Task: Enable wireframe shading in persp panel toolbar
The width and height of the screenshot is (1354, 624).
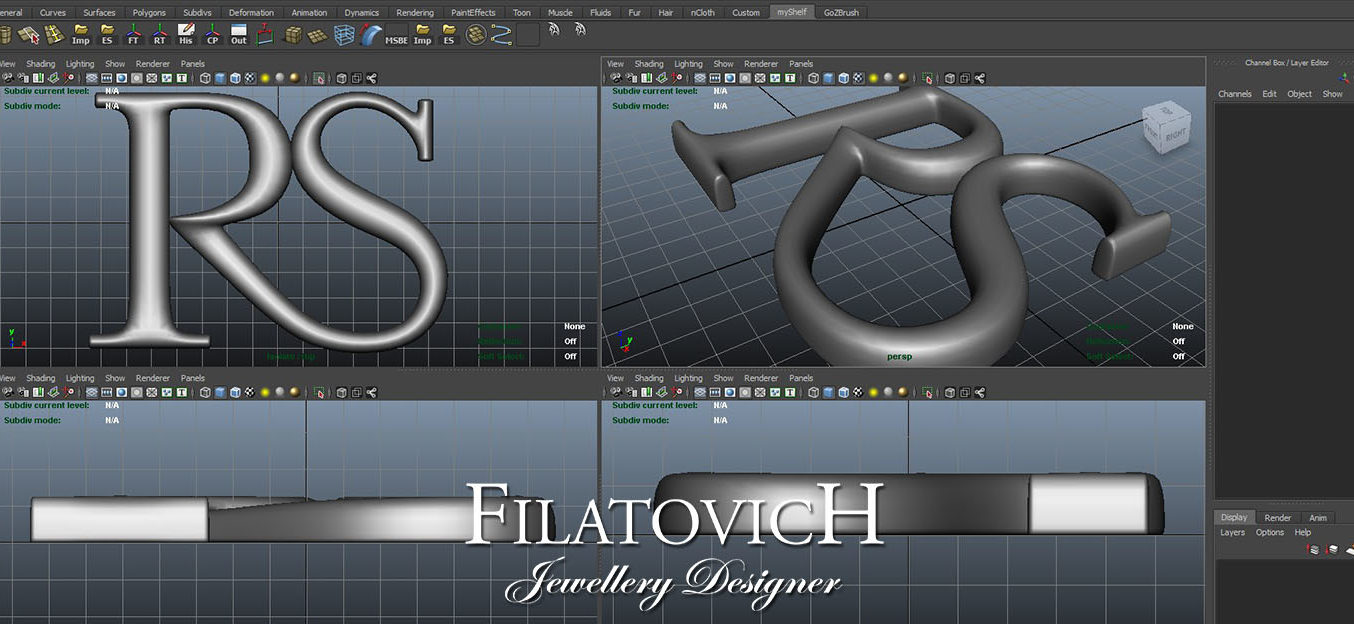Action: pos(813,77)
